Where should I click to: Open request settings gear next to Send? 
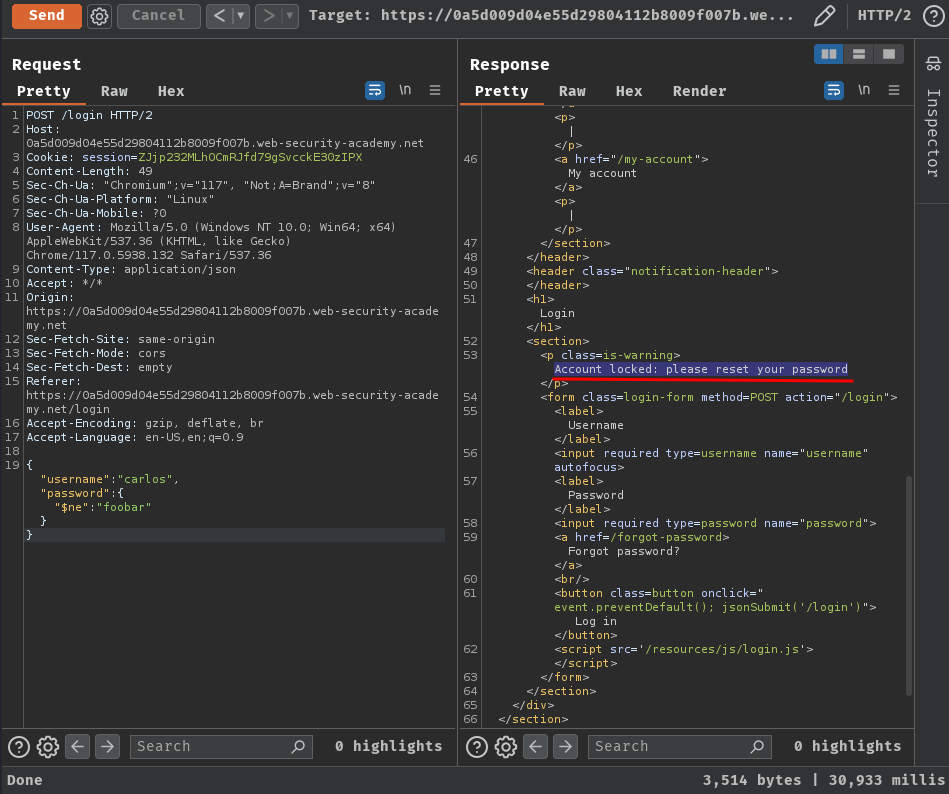pos(99,16)
